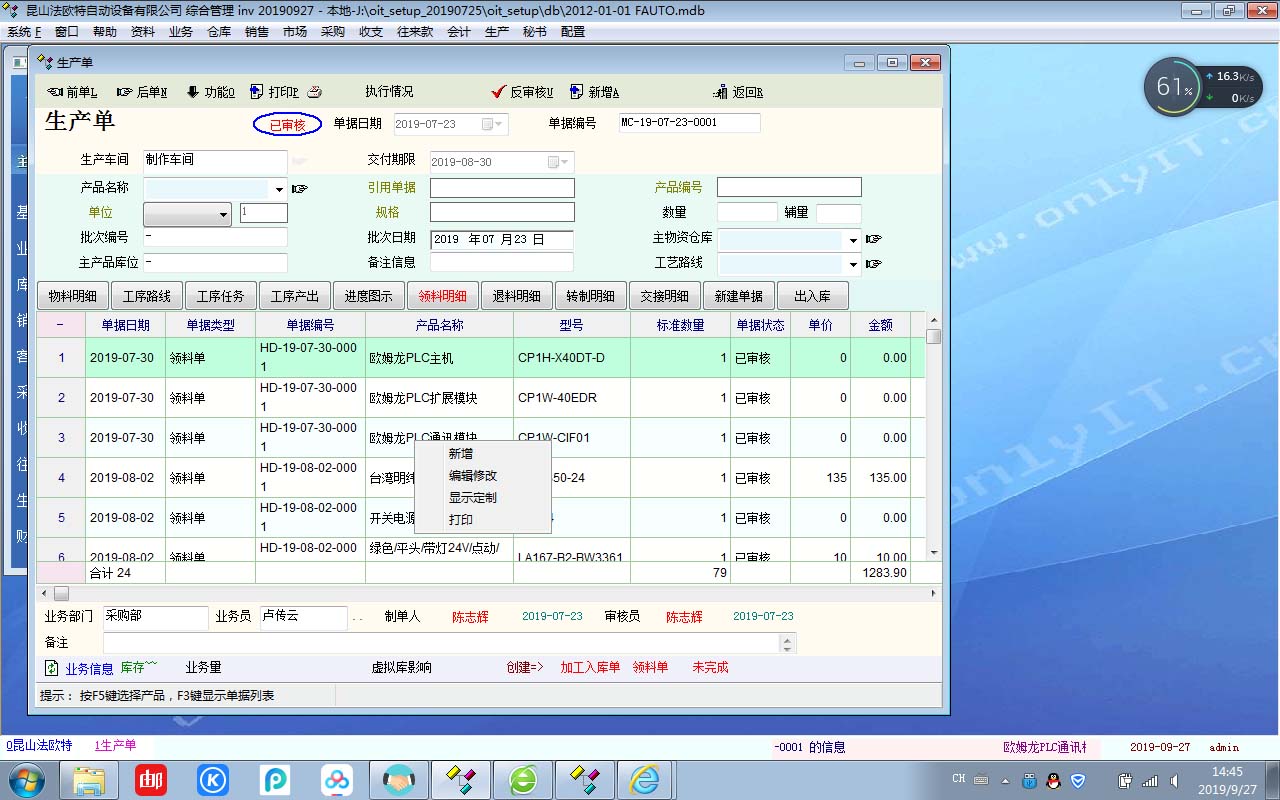Viewport: 1280px width, 800px height.
Task: Click lookup hand icon next to 工艺路线
Action: point(873,264)
